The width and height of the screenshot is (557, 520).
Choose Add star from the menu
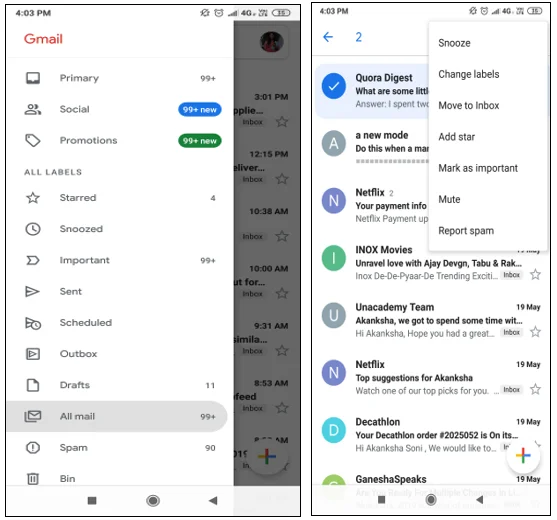pyautogui.click(x=456, y=137)
